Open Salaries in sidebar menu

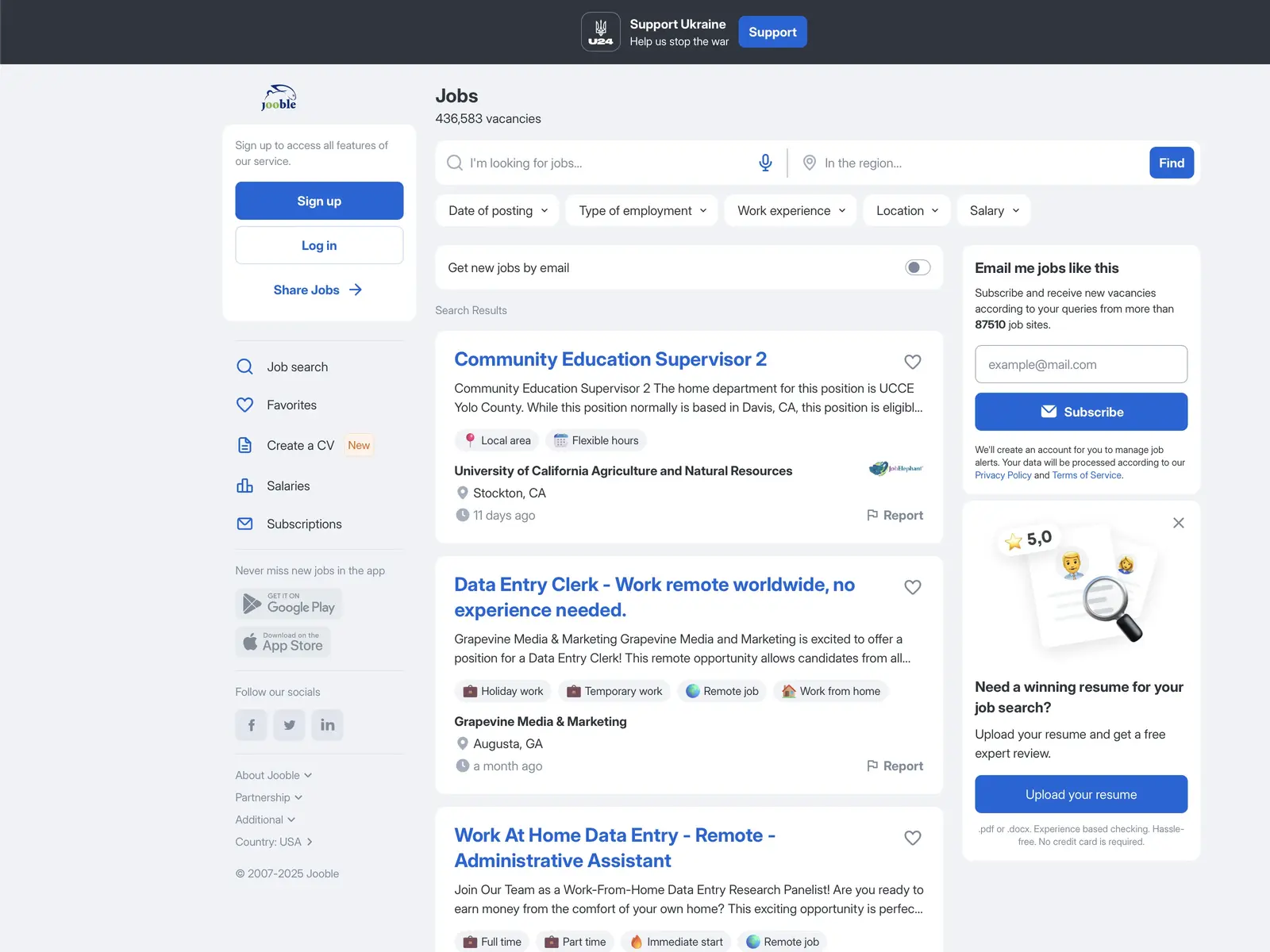[x=288, y=486]
